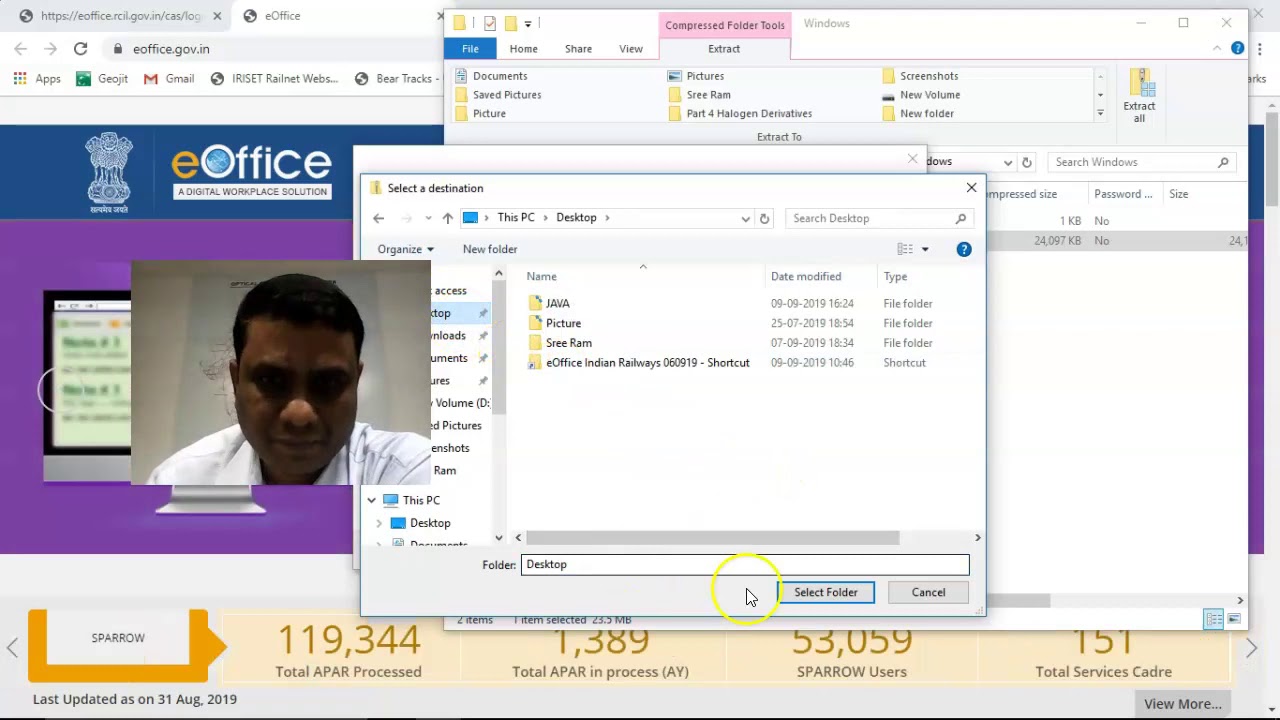
Task: Open Chrome Apps bookmark
Action: point(37,78)
